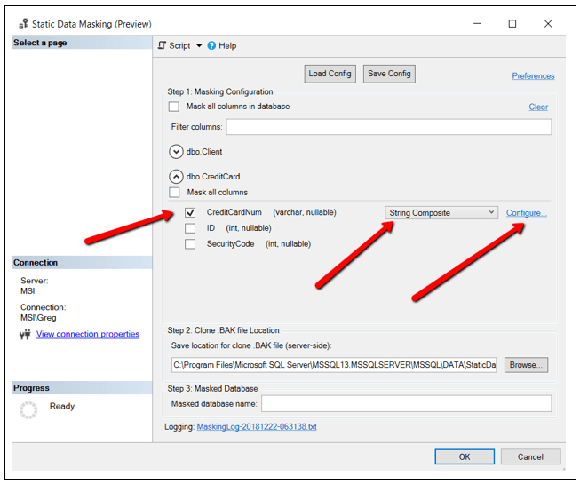The width and height of the screenshot is (580, 484).
Task: Open the MaskingLog text file link
Action: coord(256,427)
